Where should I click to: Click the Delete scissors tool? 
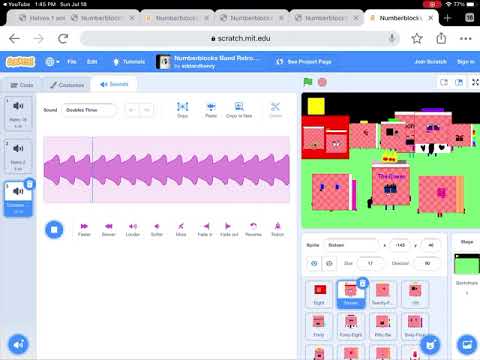pos(275,110)
